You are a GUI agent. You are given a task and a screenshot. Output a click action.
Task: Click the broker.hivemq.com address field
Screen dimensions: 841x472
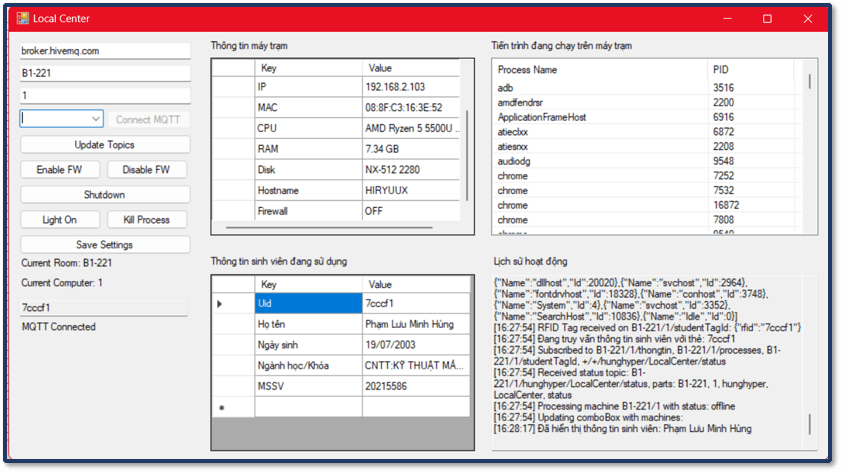105,51
